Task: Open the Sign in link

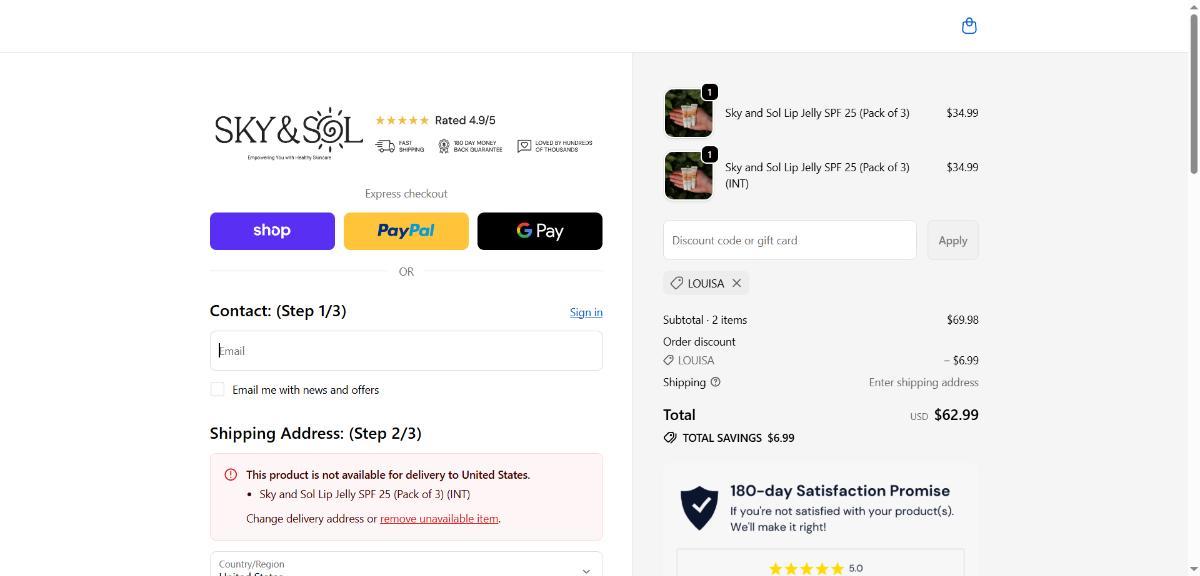Action: (x=586, y=312)
